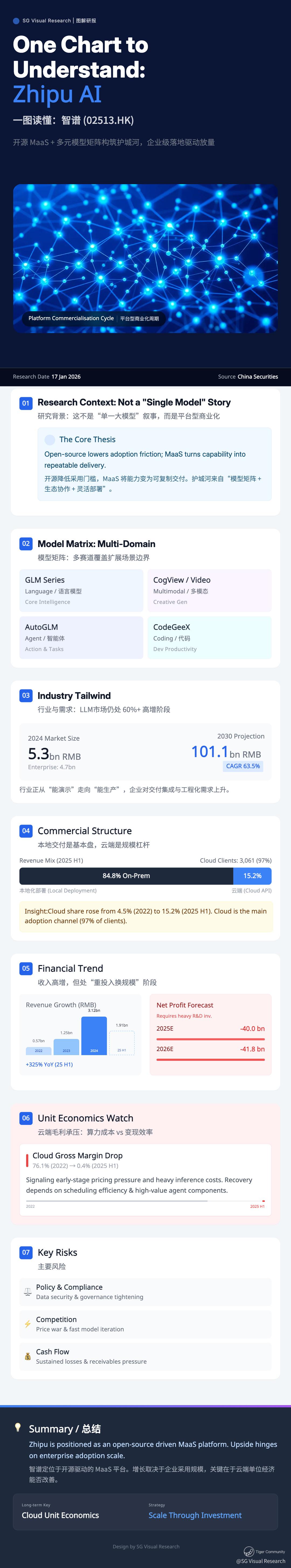Click the red 2025 H1 timeline marker

click(x=263, y=1201)
